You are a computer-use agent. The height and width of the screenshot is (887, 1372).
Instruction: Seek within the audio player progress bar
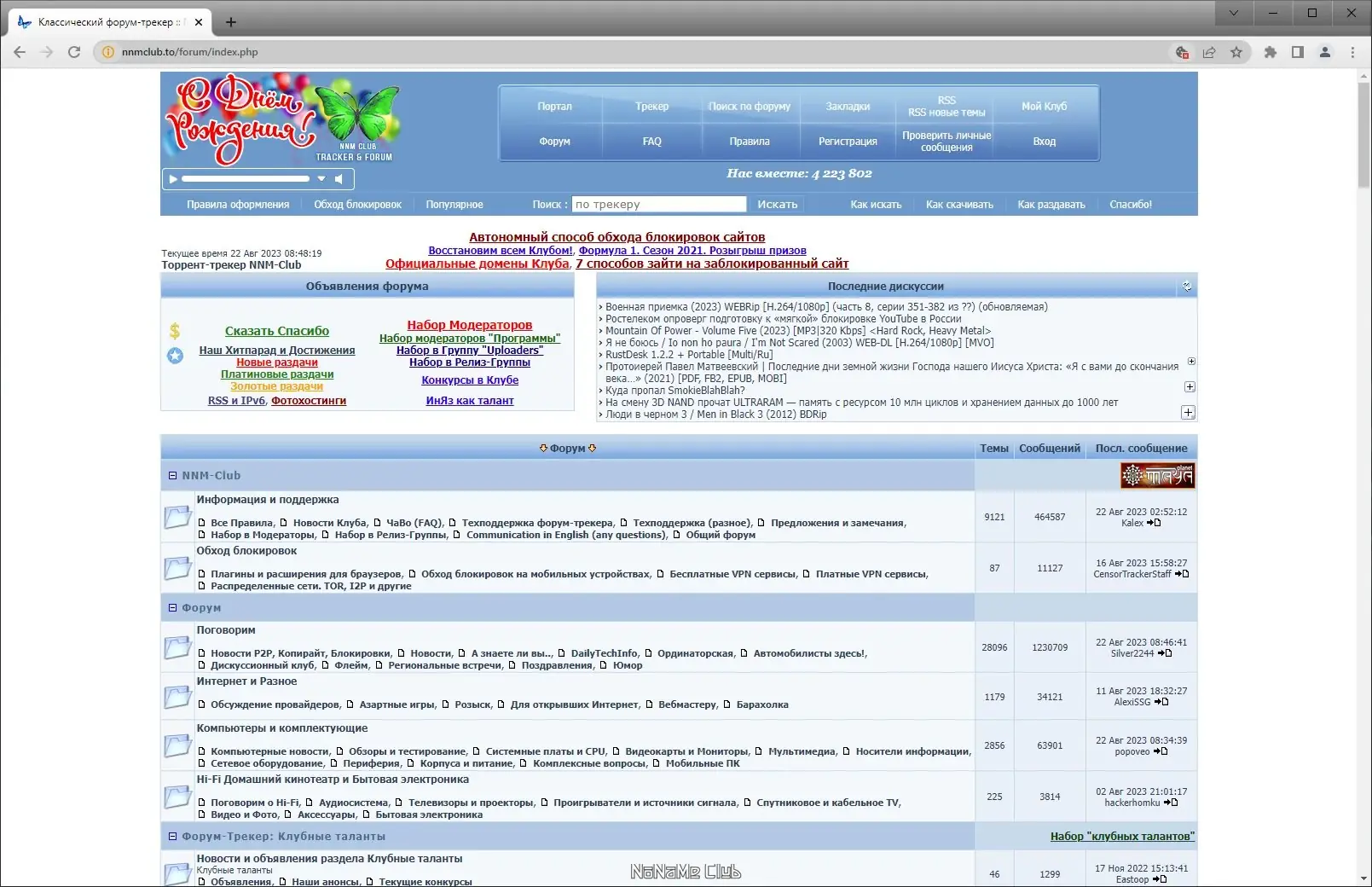coord(246,179)
